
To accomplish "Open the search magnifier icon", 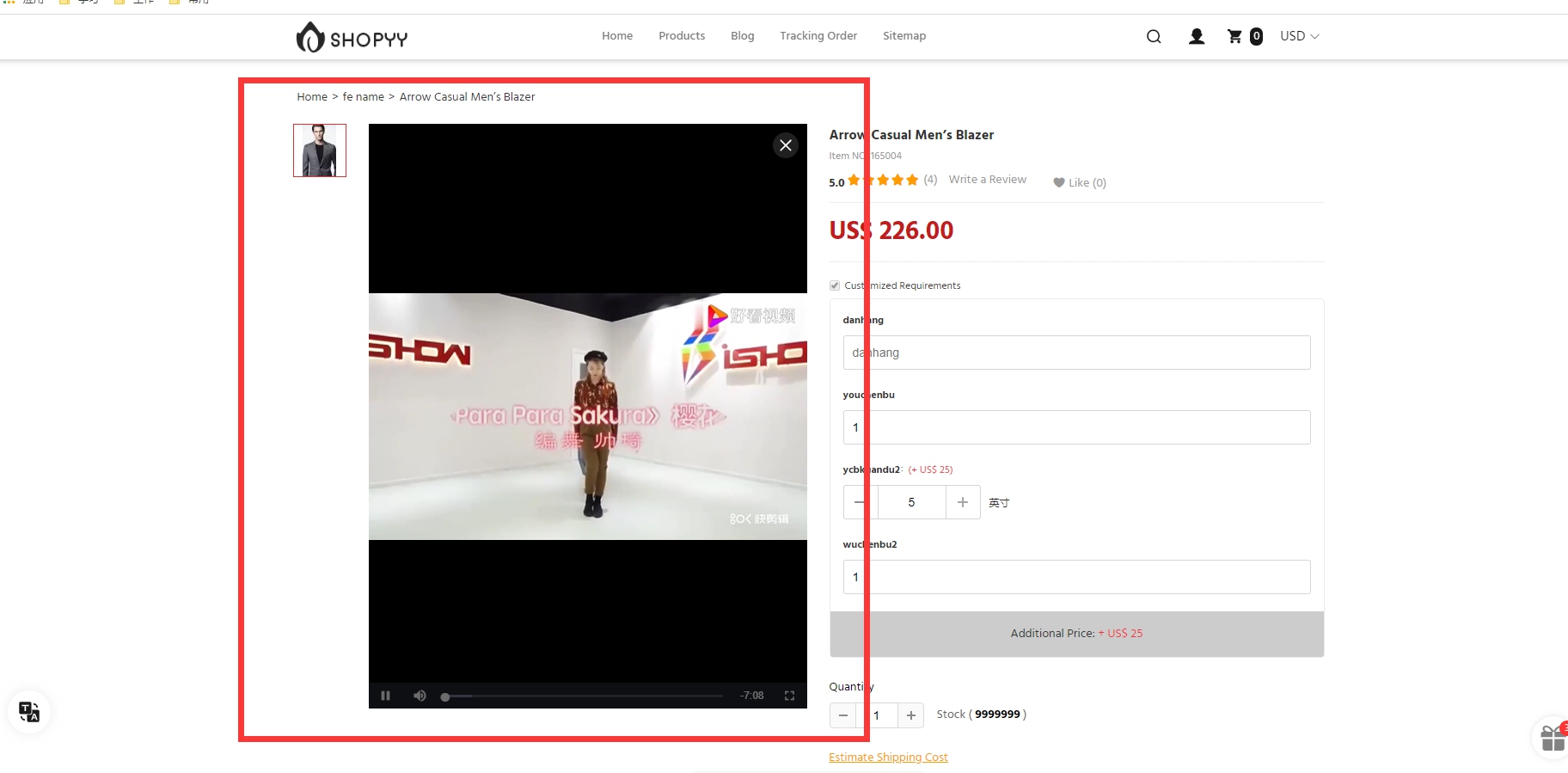I will [1154, 36].
